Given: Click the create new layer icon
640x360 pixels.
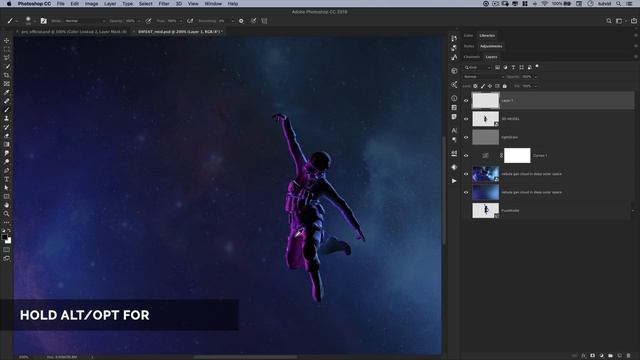Looking at the screenshot, I should pos(620,356).
